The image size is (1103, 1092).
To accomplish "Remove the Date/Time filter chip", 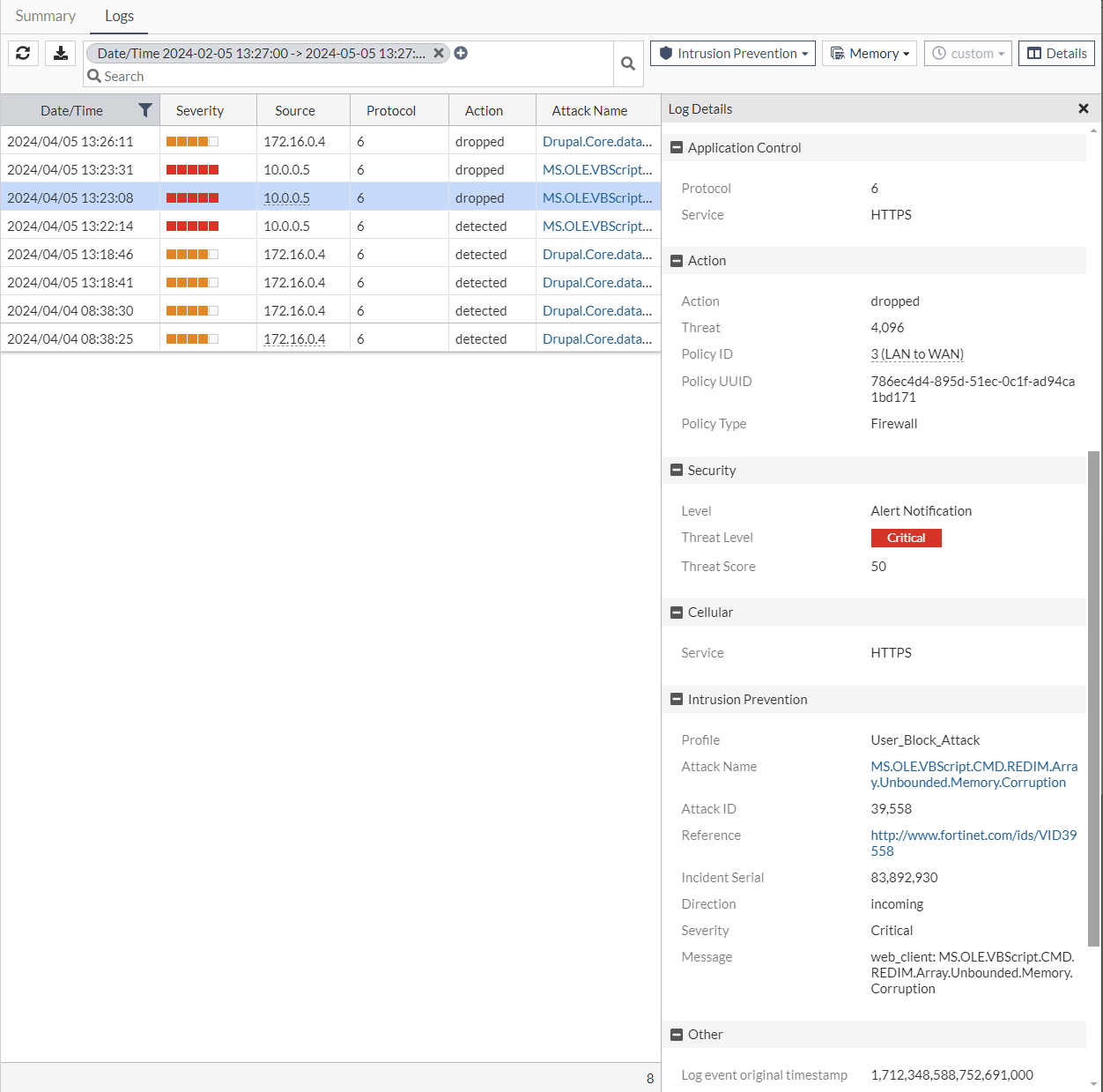I will coord(438,53).
